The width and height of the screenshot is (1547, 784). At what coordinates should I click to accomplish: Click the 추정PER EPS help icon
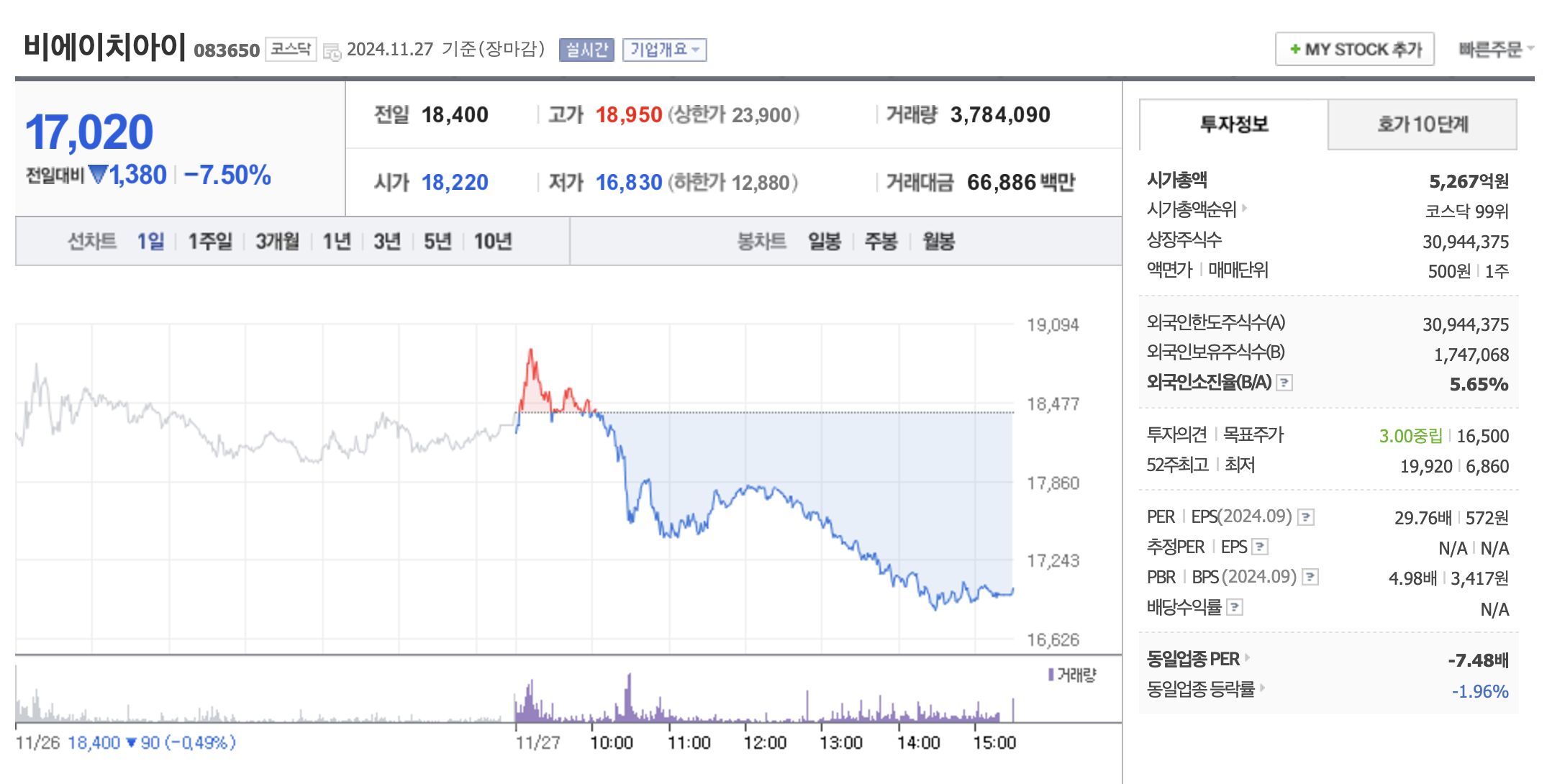point(1261,547)
